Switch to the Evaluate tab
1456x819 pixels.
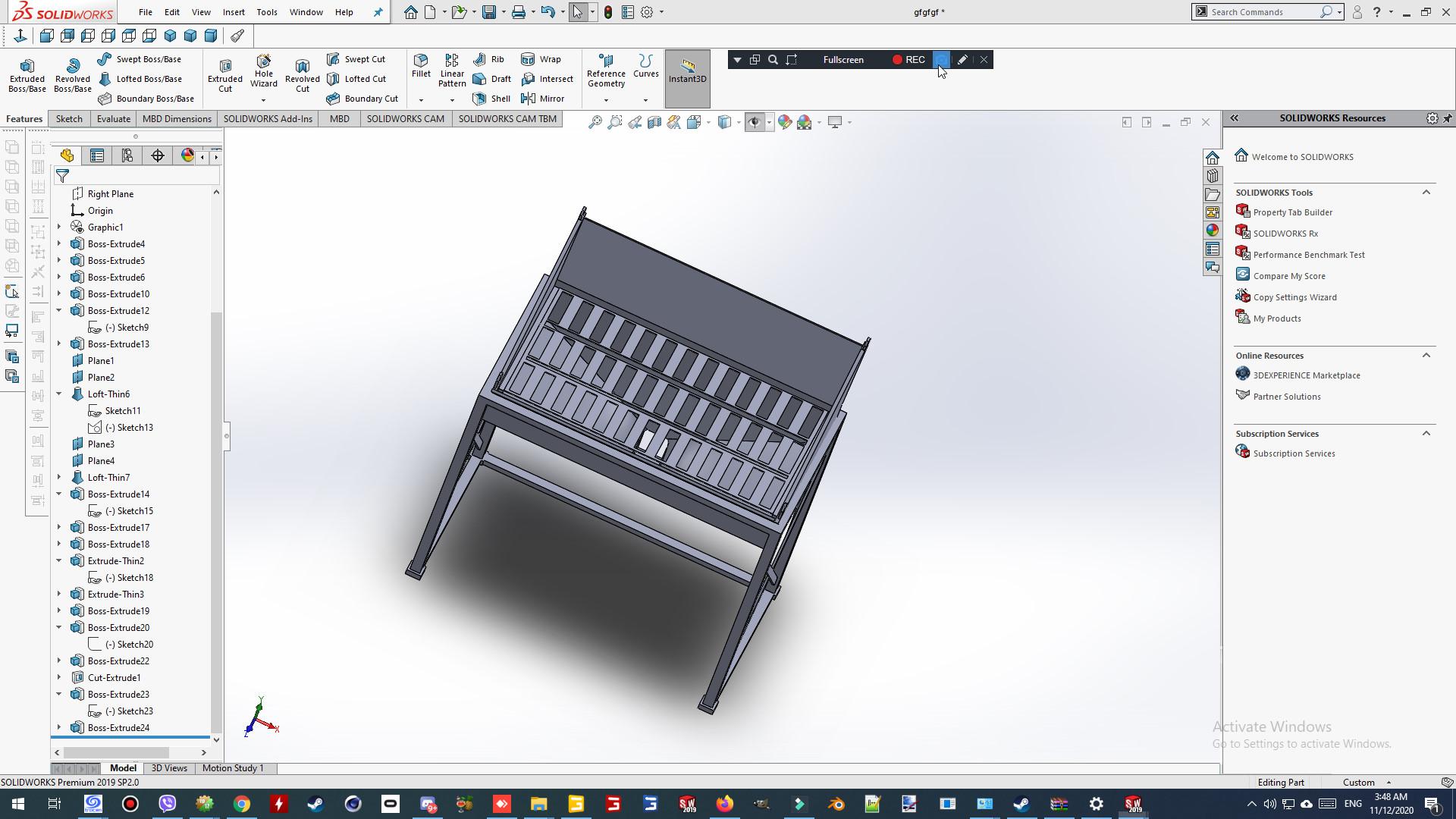(x=113, y=119)
